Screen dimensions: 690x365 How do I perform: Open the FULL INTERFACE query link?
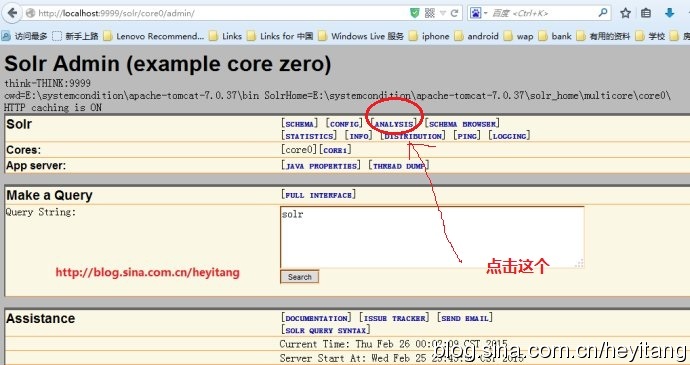pos(318,195)
